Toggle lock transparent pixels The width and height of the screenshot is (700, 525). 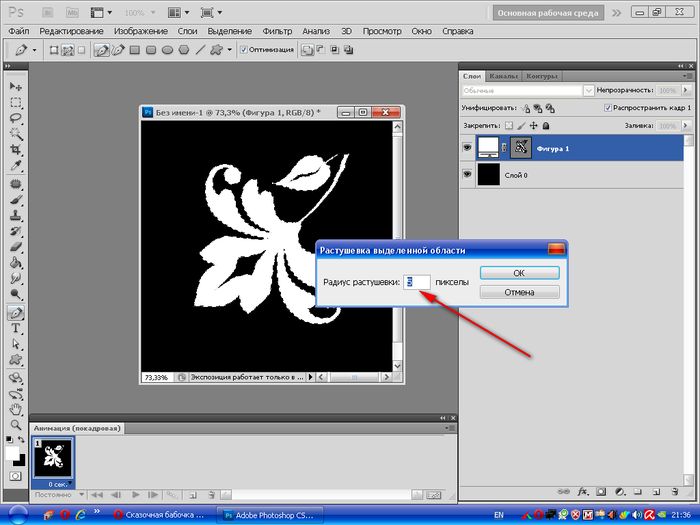508,126
